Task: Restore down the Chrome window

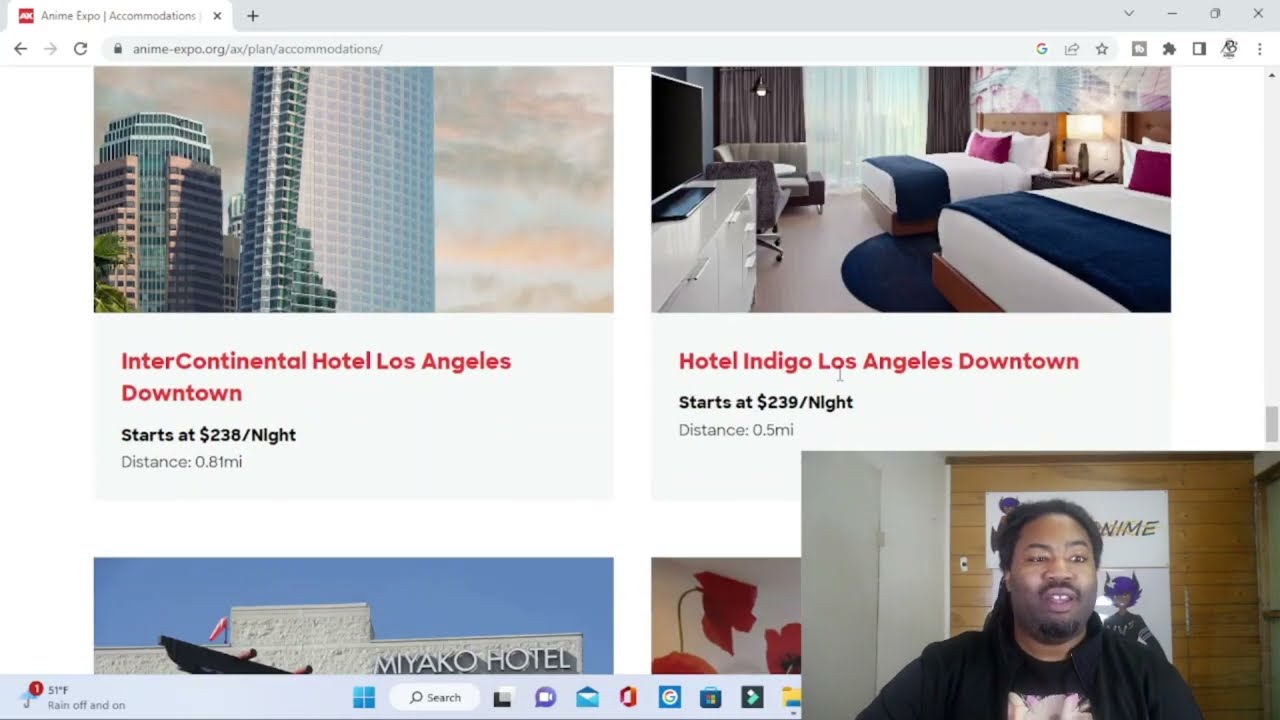Action: (1215, 14)
